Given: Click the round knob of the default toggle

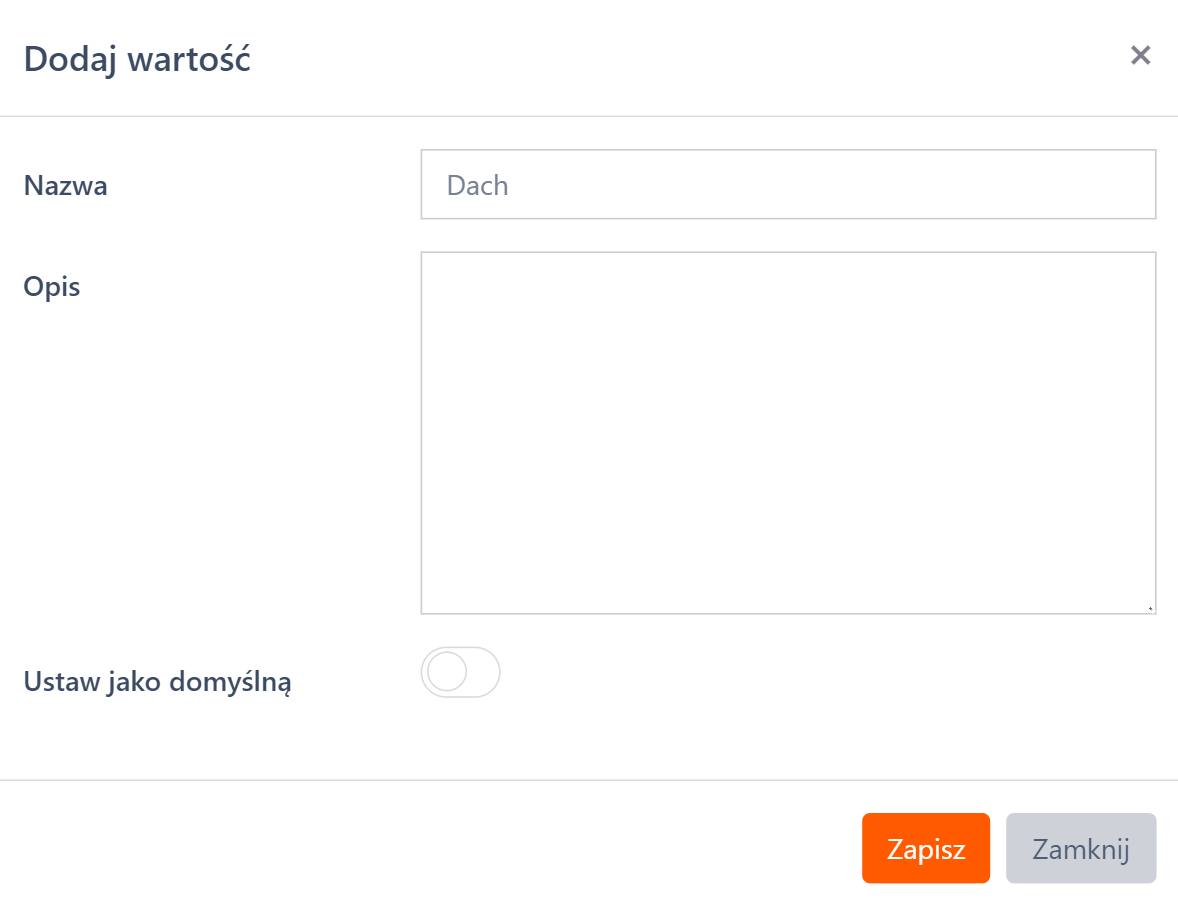Looking at the screenshot, I should pos(446,672).
